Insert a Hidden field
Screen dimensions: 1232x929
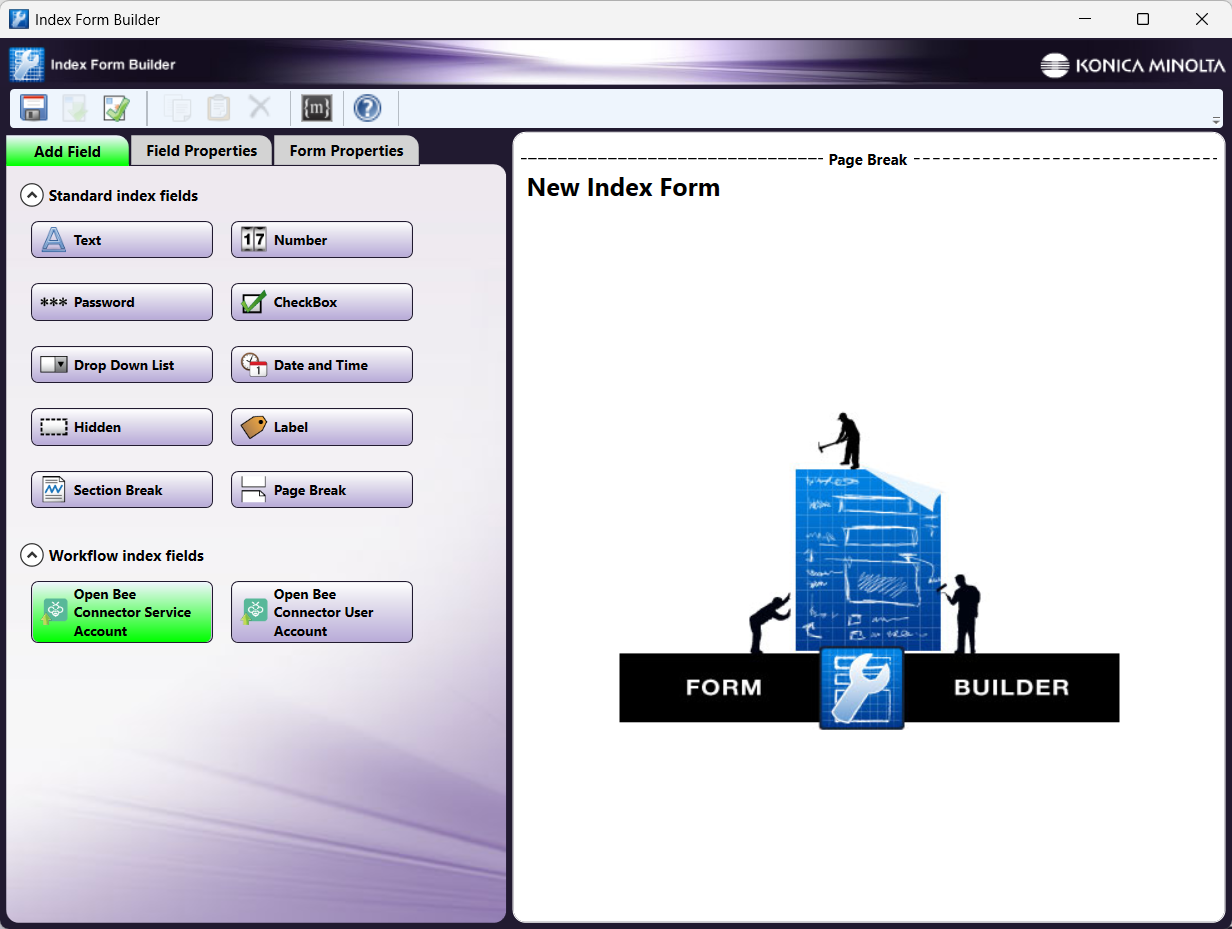(121, 427)
